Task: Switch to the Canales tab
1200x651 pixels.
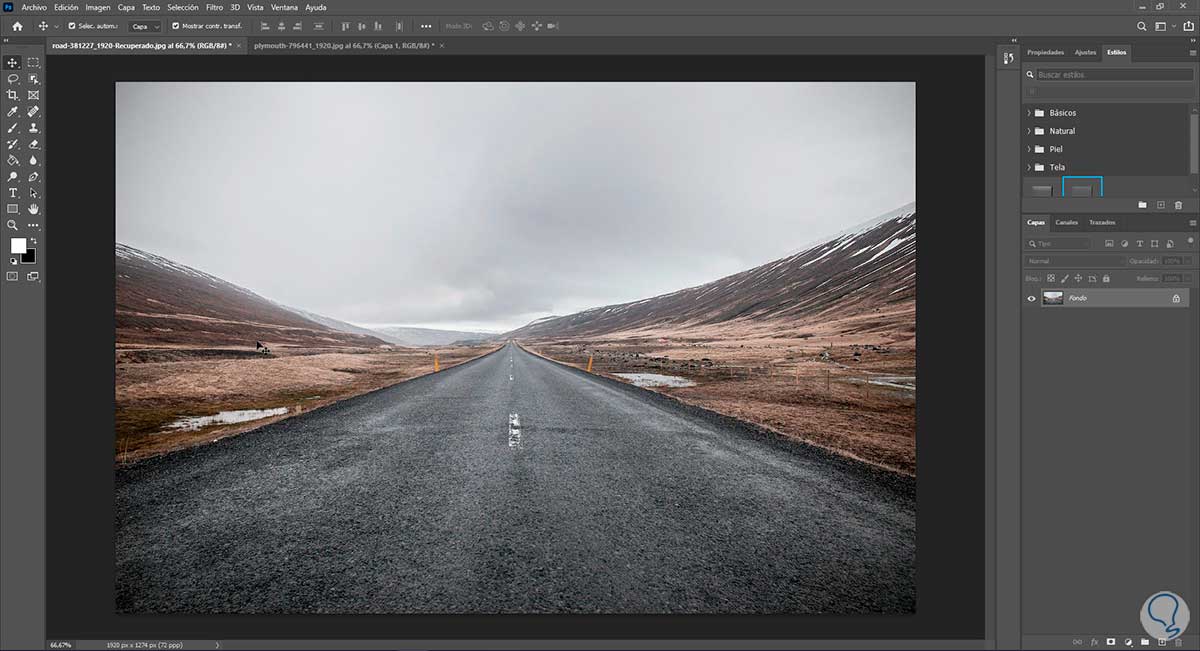Action: point(1066,222)
